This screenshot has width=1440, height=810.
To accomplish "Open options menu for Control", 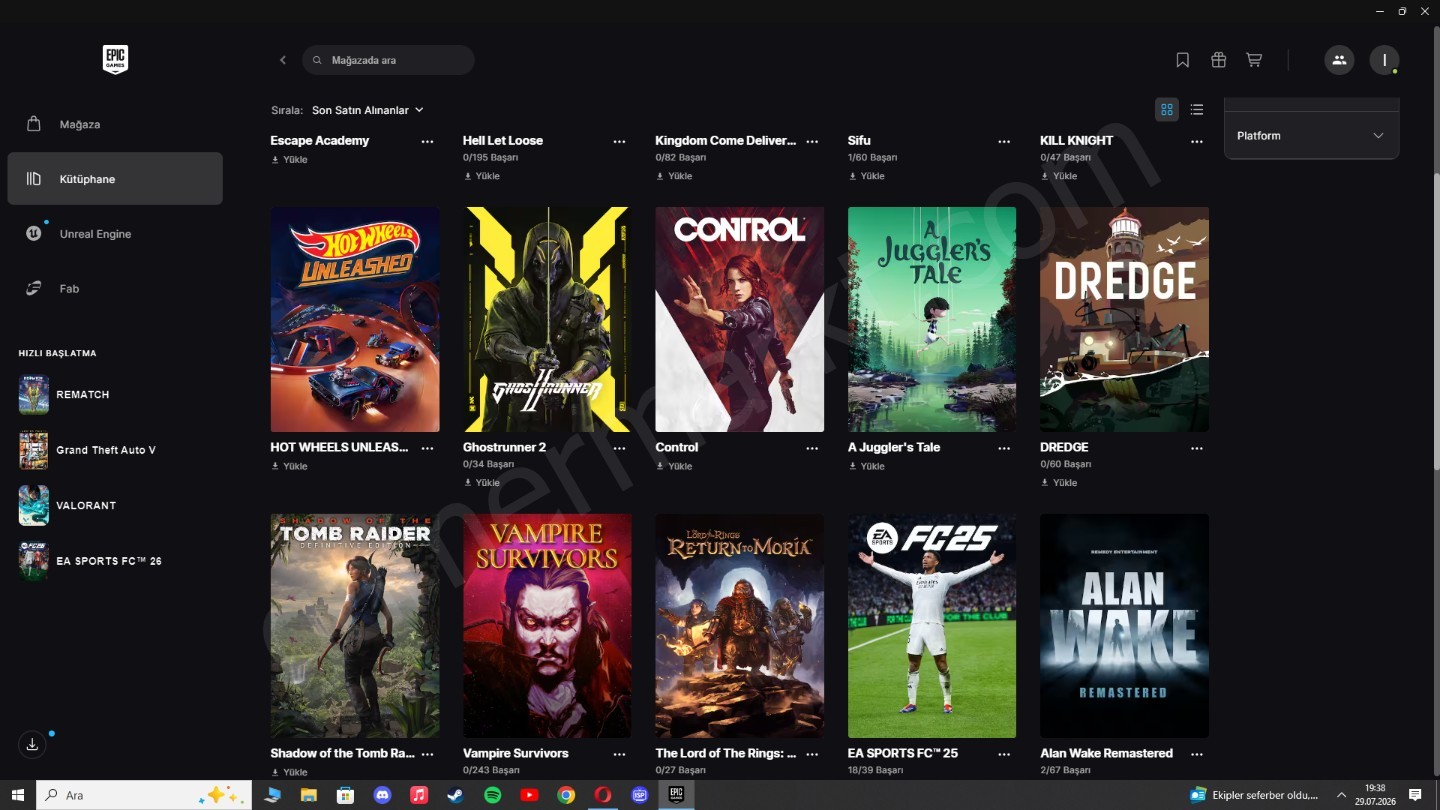I will click(x=812, y=448).
